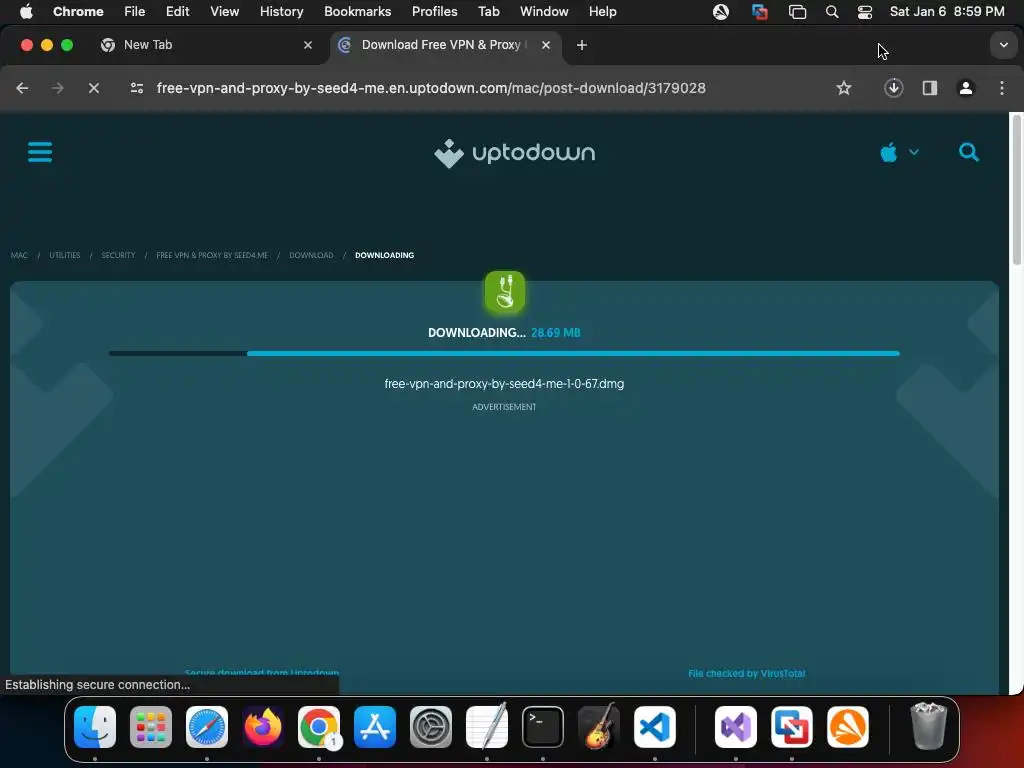Open Control Center in menu bar
Image resolution: width=1024 pixels, height=768 pixels.
(x=865, y=12)
